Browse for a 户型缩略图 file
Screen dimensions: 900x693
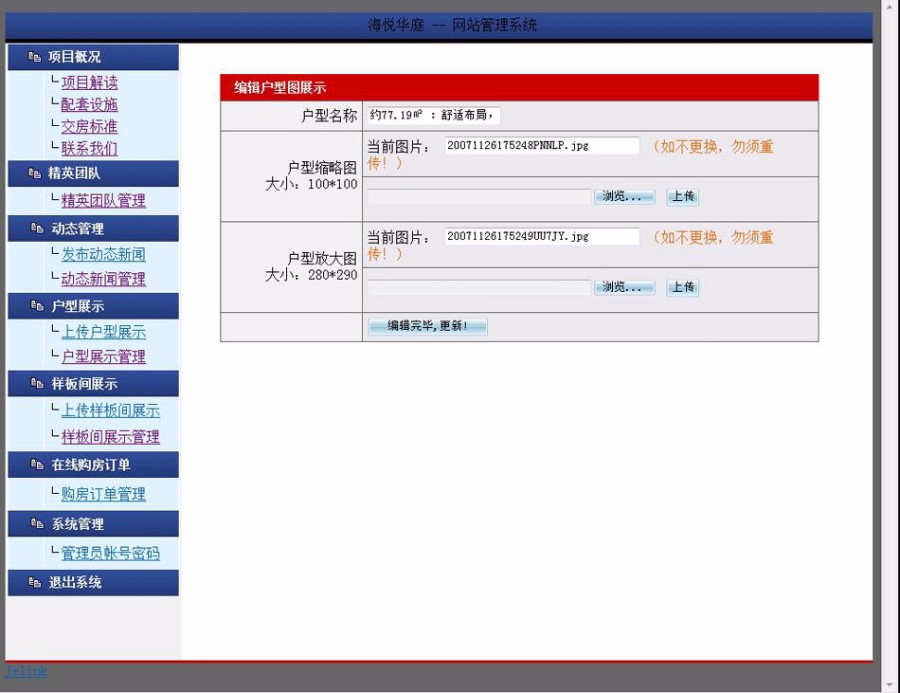(x=624, y=197)
